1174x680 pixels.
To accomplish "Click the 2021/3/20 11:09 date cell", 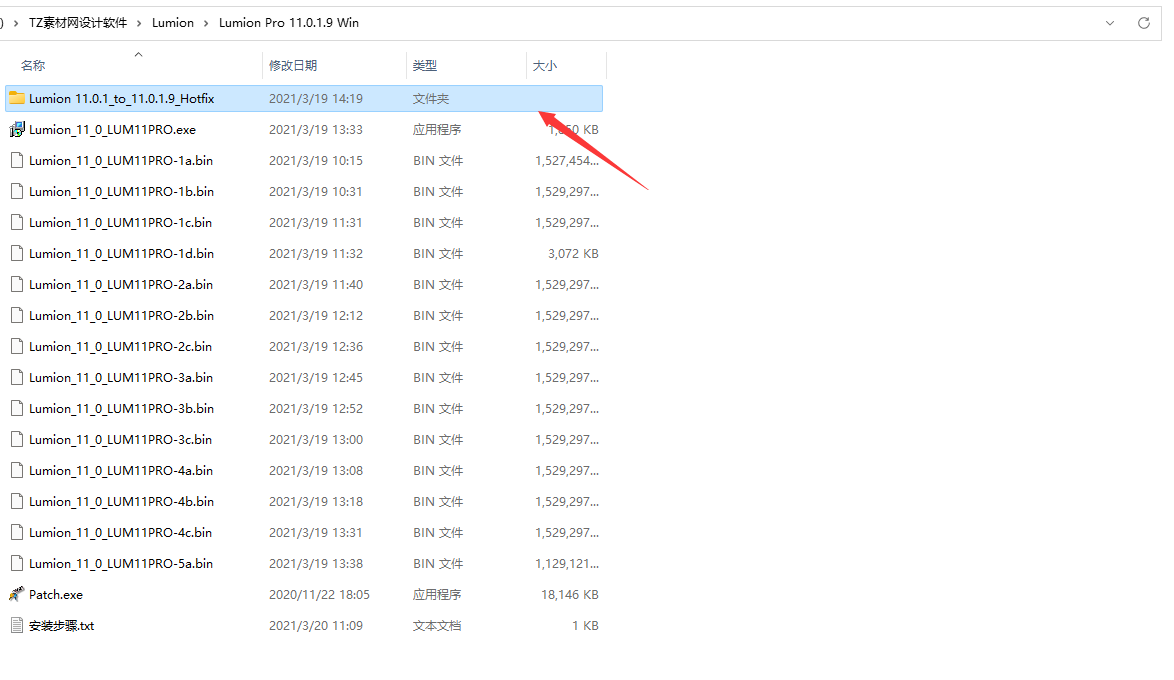I will point(316,625).
